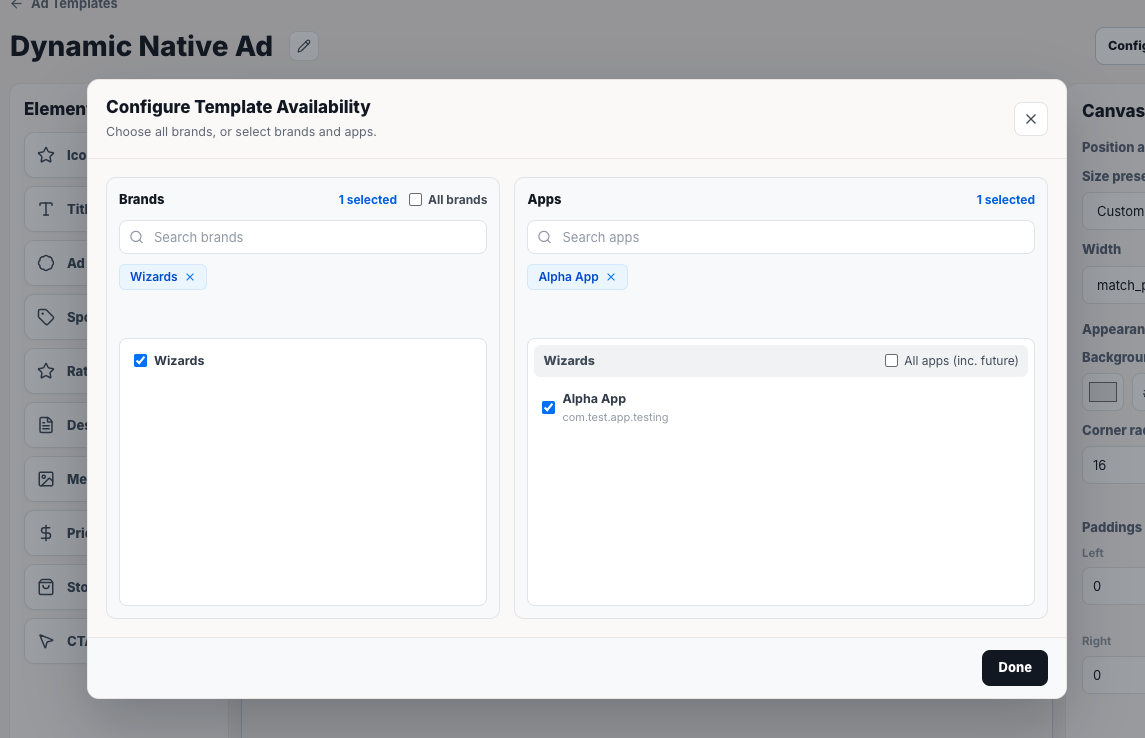Click the Done button
1145x738 pixels.
pos(1014,667)
